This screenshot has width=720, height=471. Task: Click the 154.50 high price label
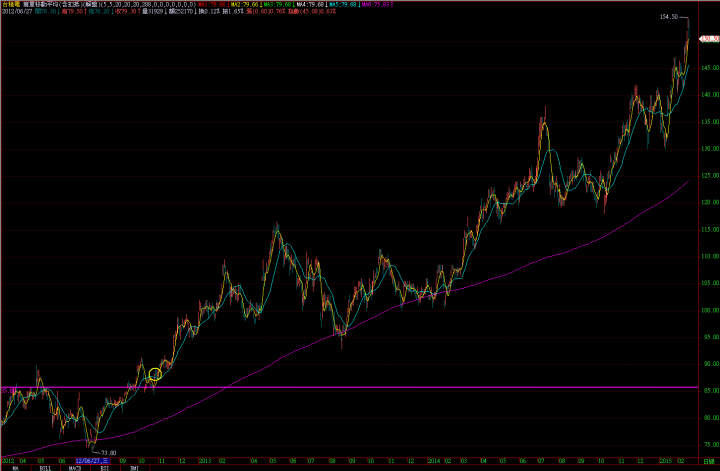point(669,17)
